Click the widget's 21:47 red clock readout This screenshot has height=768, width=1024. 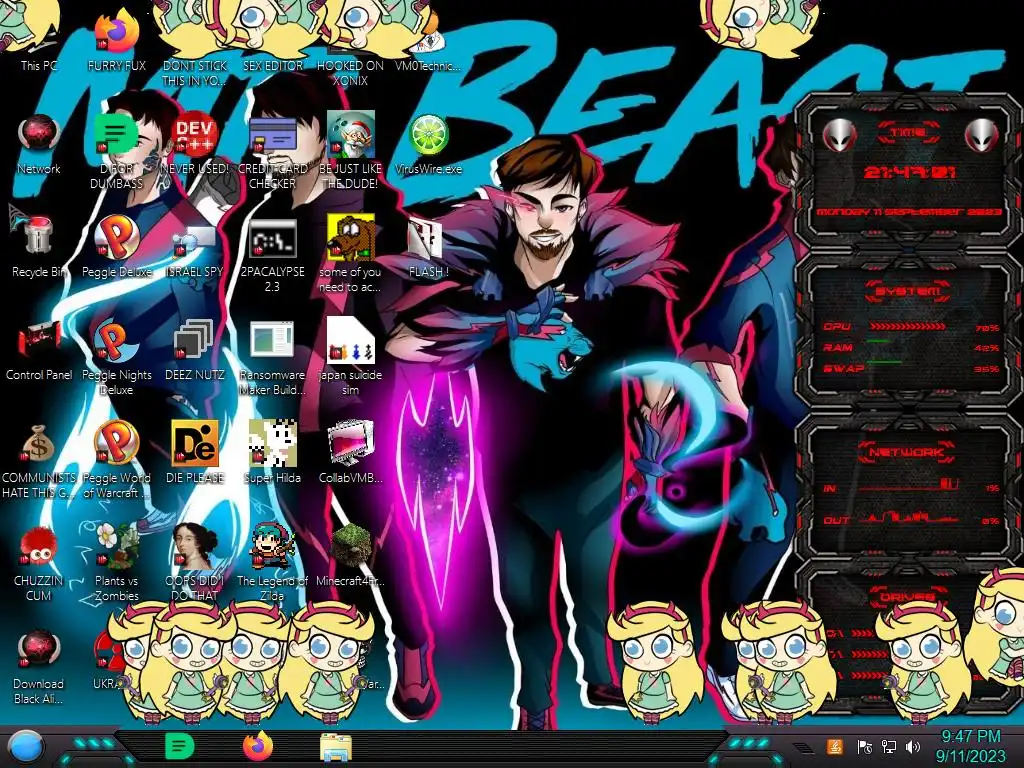tap(910, 172)
